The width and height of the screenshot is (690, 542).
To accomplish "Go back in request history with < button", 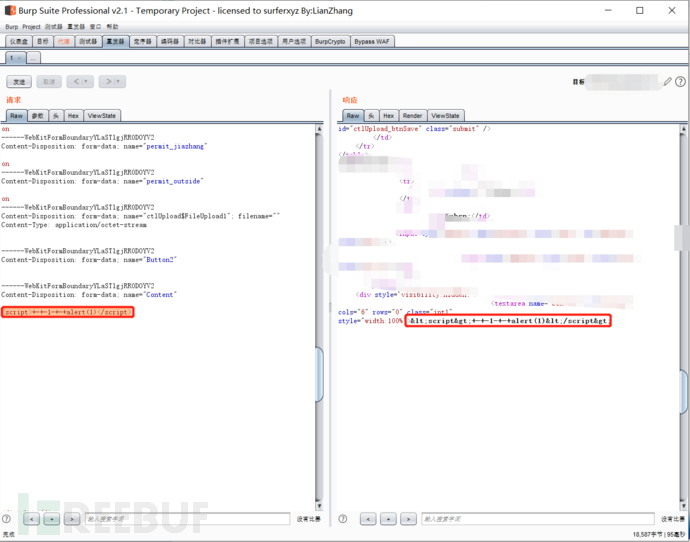I will [77, 81].
